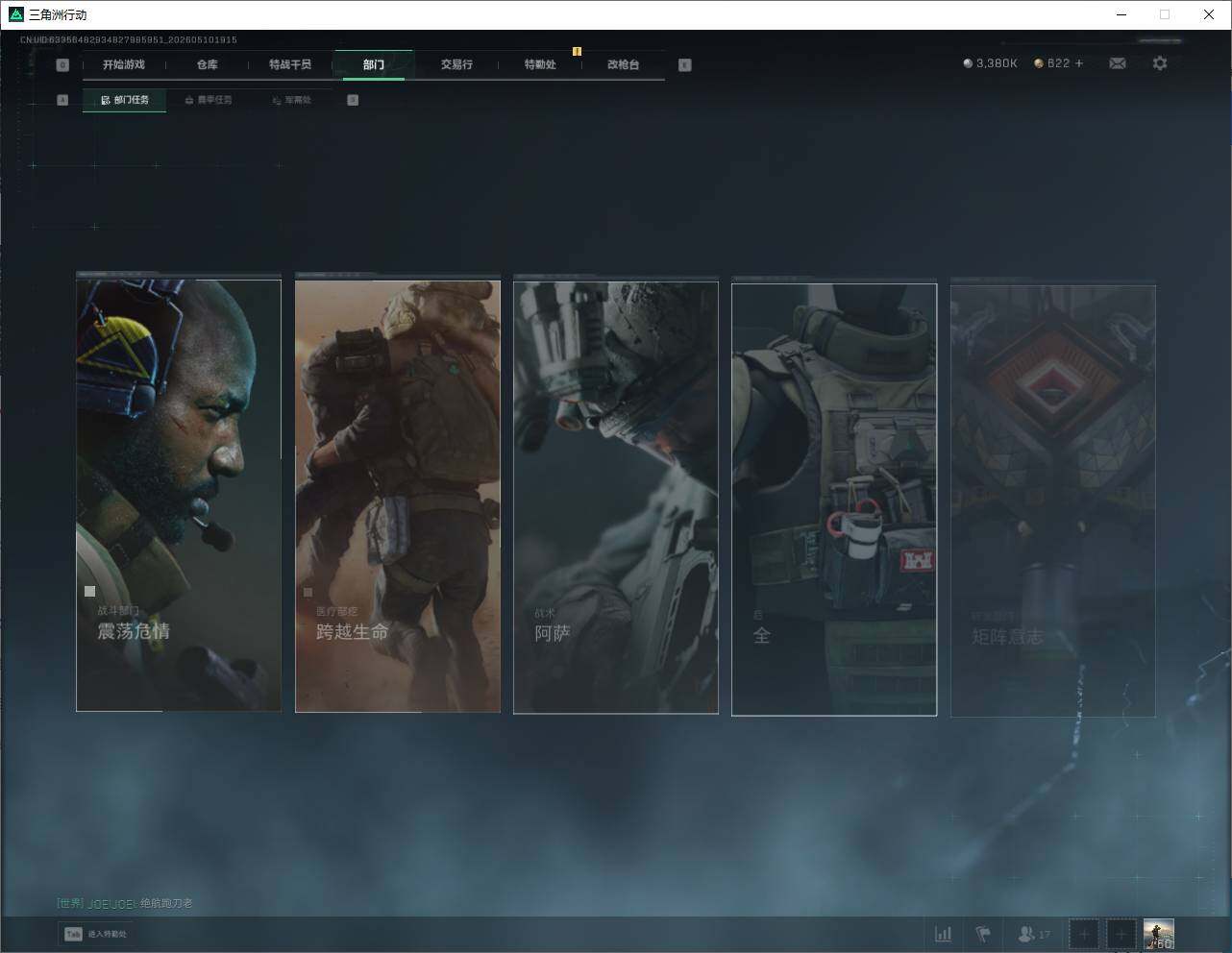The width and height of the screenshot is (1232, 953).
Task: Click the previous main tab key icon
Action: 62,65
